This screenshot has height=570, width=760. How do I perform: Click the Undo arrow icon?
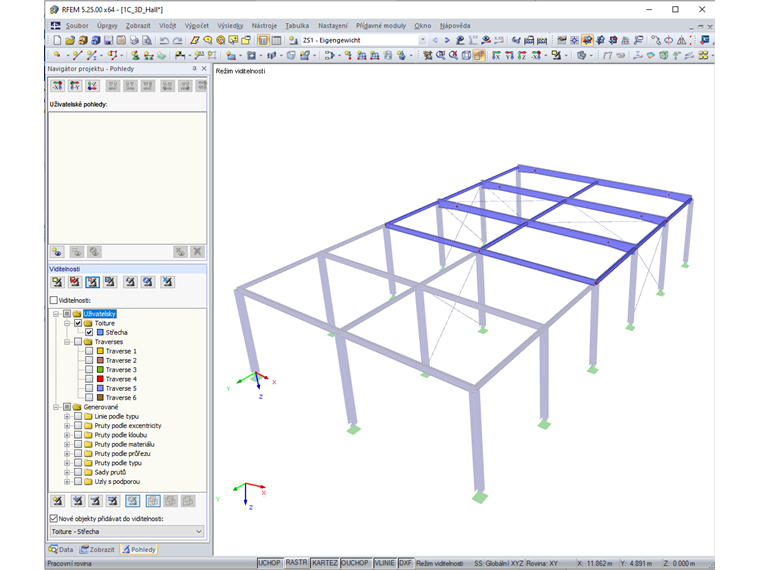tap(164, 40)
